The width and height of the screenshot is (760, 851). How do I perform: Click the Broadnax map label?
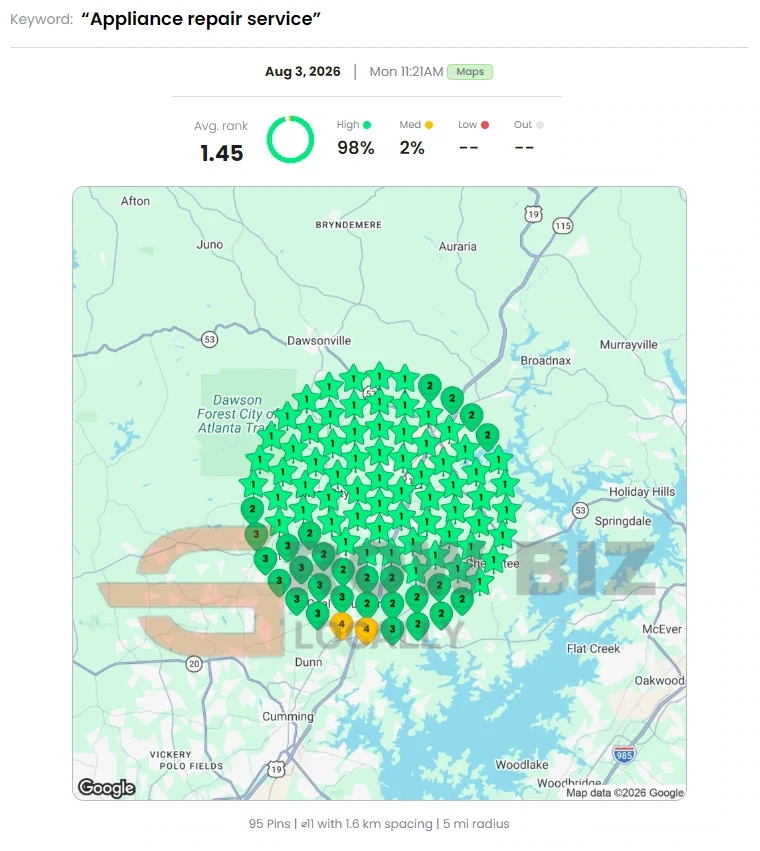[x=546, y=360]
